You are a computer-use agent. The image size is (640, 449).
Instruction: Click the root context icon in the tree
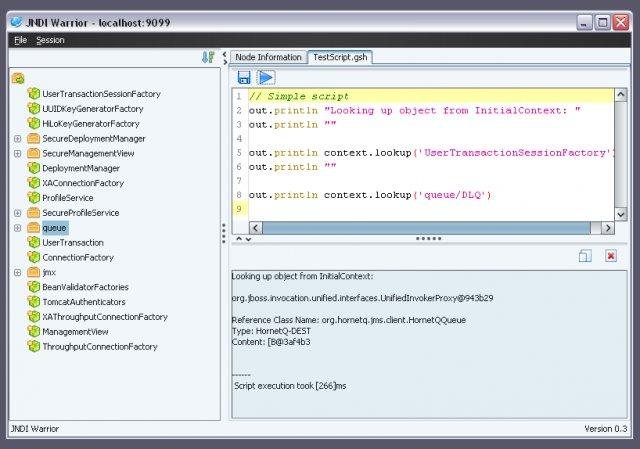coord(18,78)
